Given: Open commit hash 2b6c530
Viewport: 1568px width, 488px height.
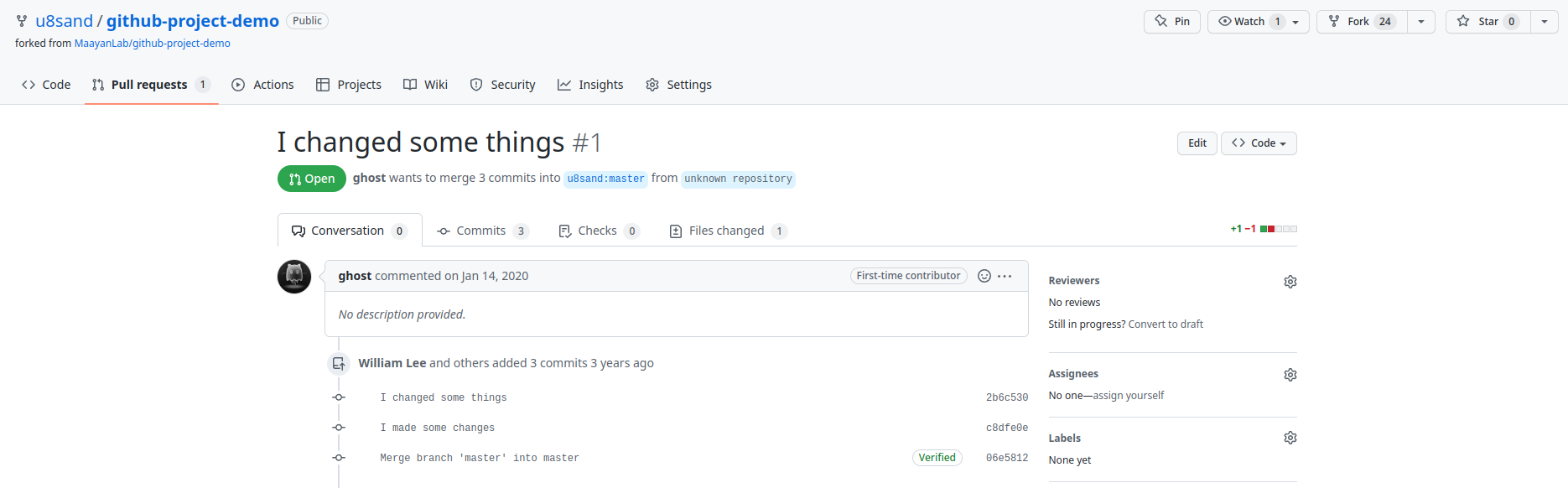Looking at the screenshot, I should [1006, 397].
